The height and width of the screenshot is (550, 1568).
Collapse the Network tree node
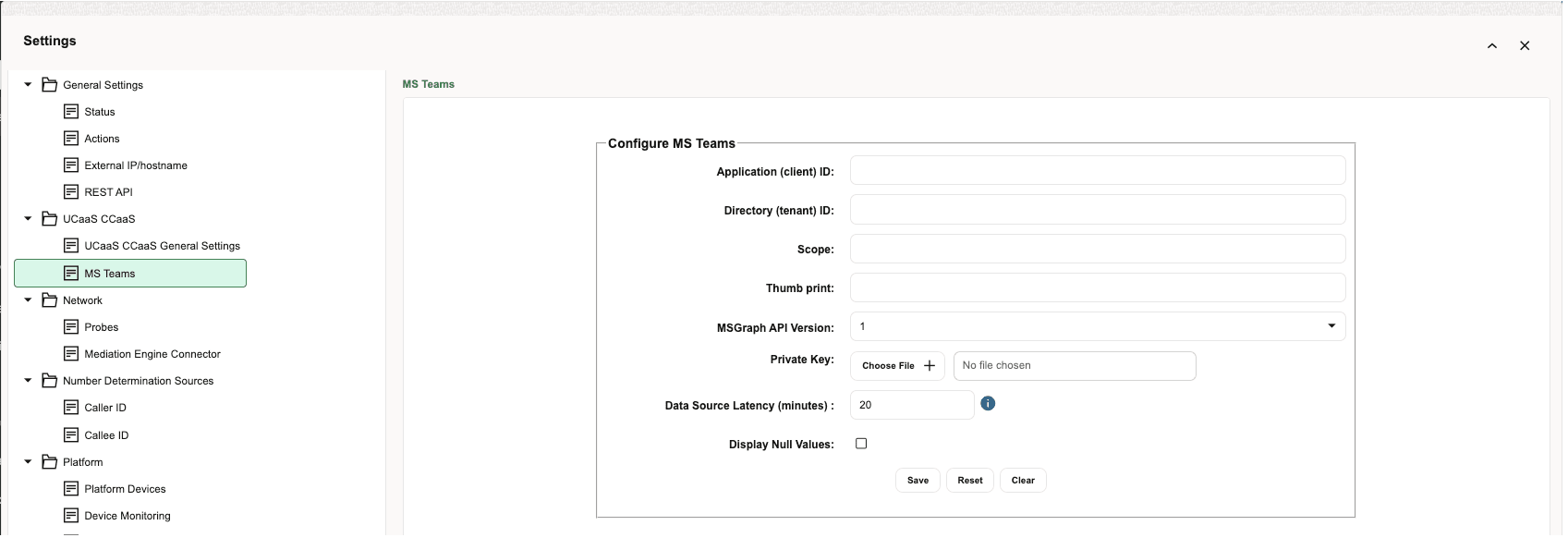pyautogui.click(x=28, y=299)
